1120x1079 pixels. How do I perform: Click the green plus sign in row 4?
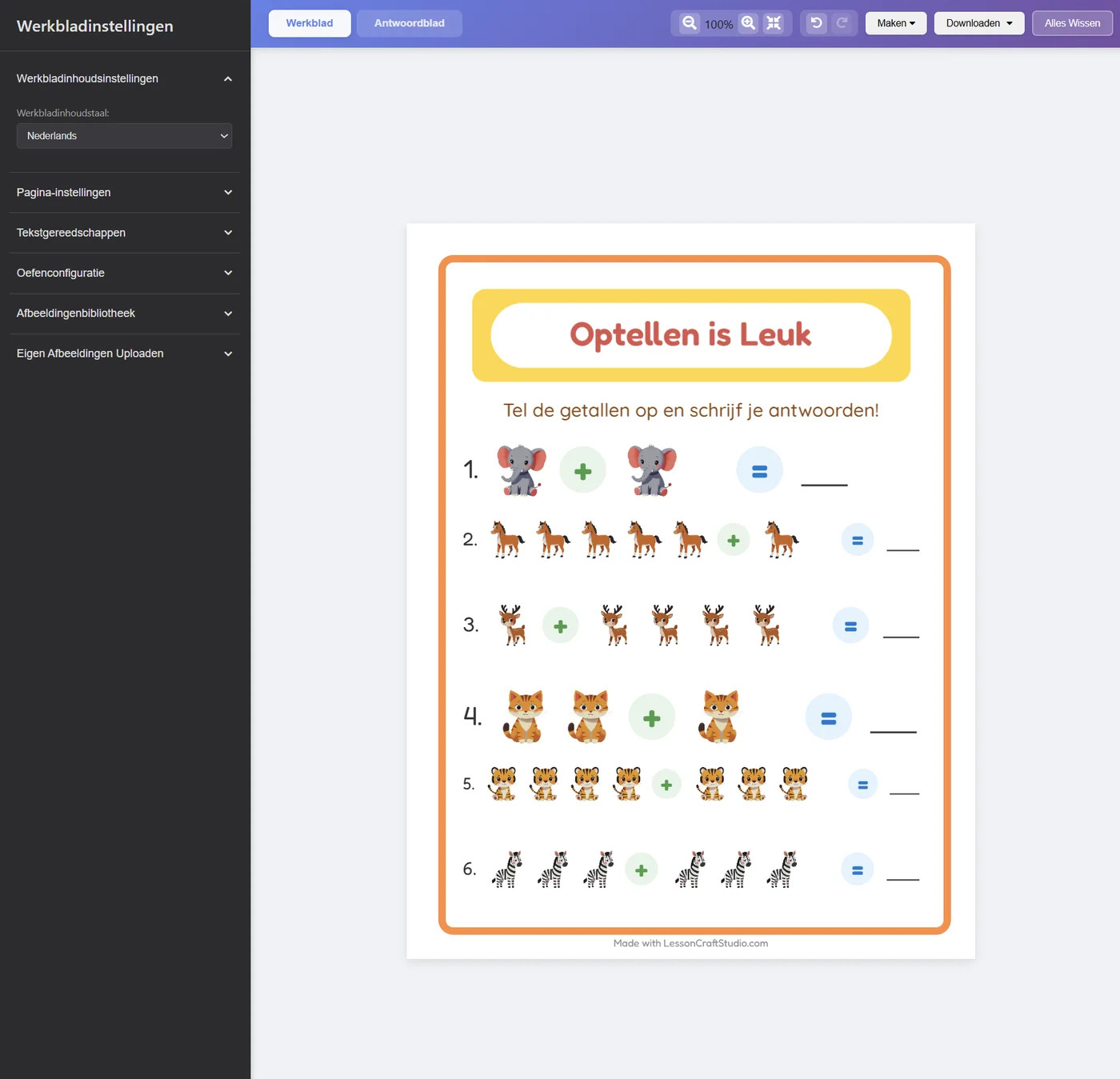(652, 717)
